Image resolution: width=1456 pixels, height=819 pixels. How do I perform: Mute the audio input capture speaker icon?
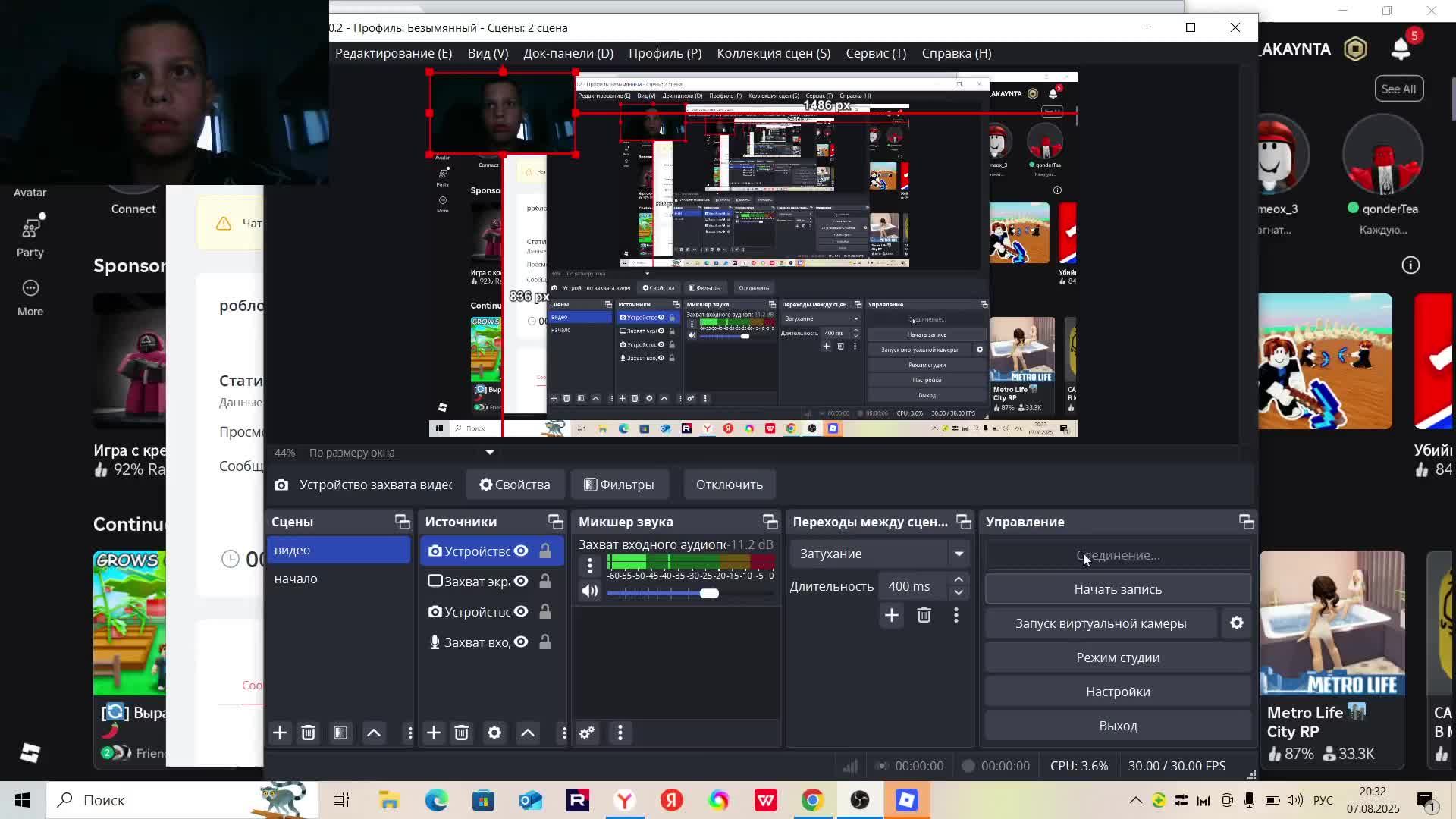point(590,591)
